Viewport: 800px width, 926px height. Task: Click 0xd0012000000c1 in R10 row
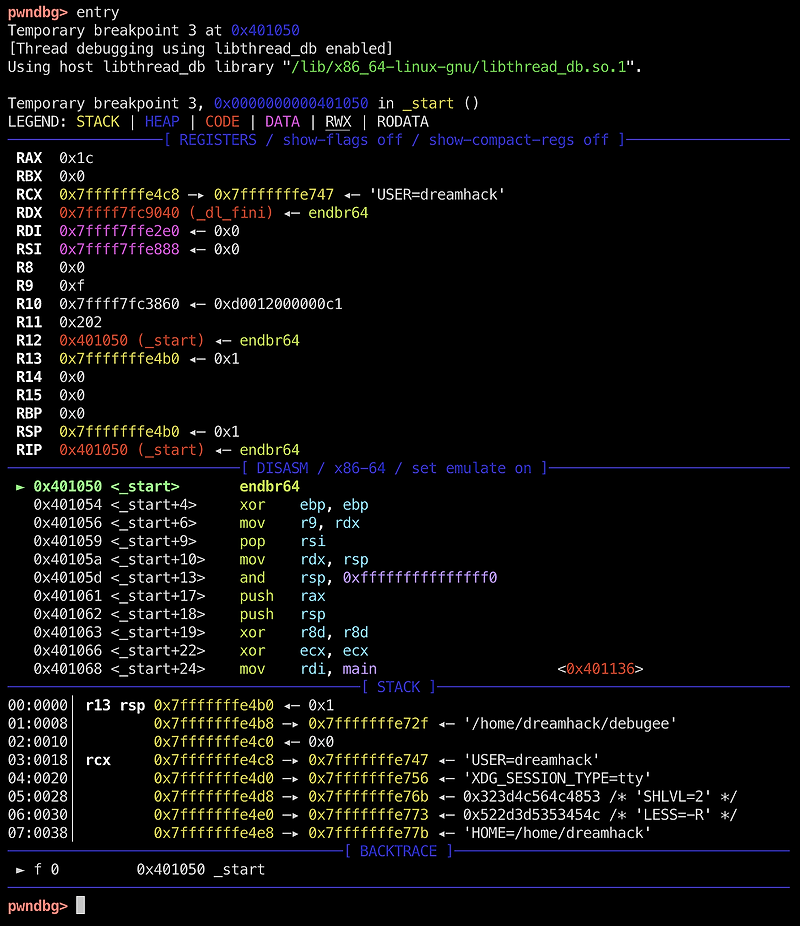pyautogui.click(x=278, y=304)
